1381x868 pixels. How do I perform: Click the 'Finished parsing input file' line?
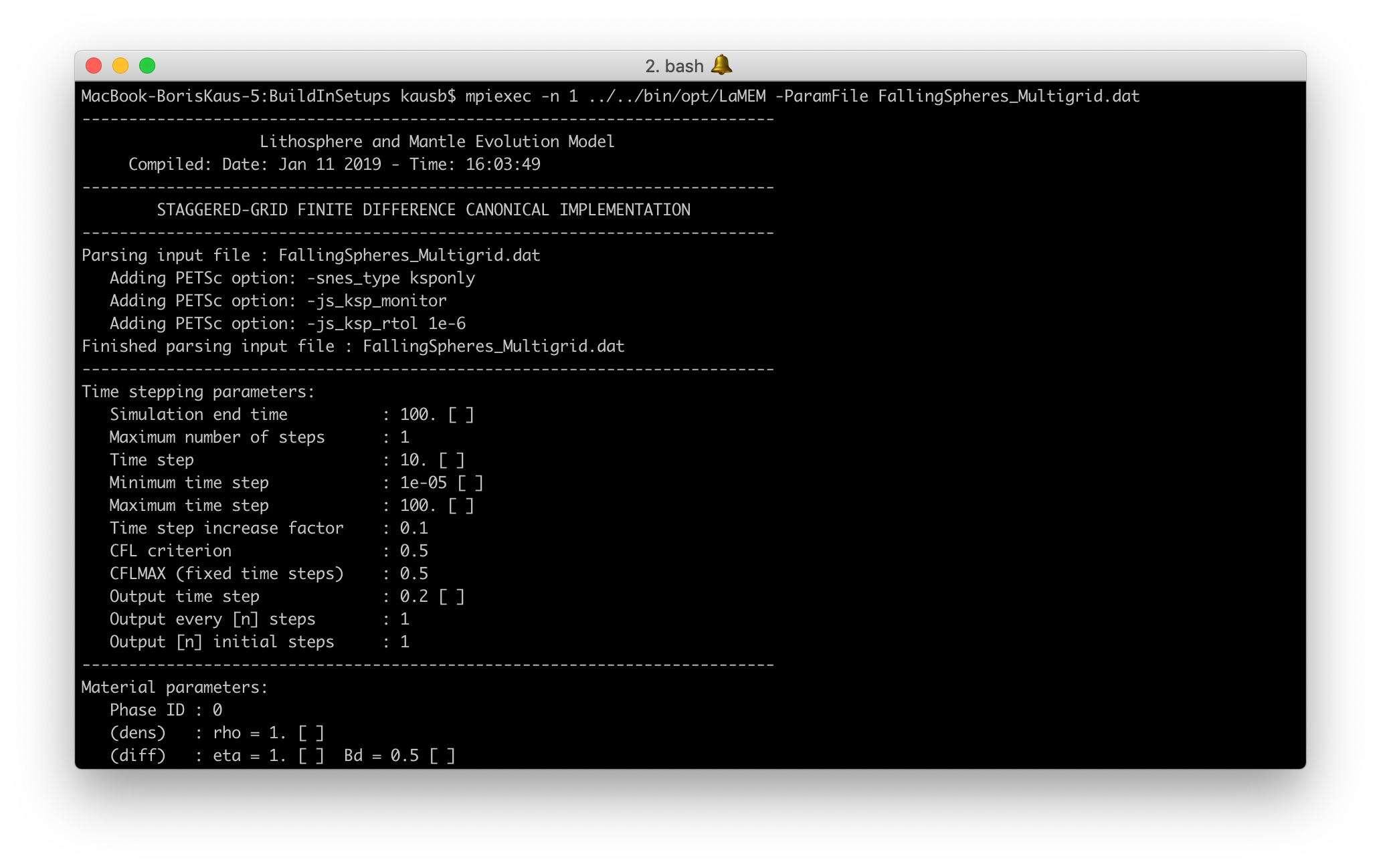click(x=353, y=346)
